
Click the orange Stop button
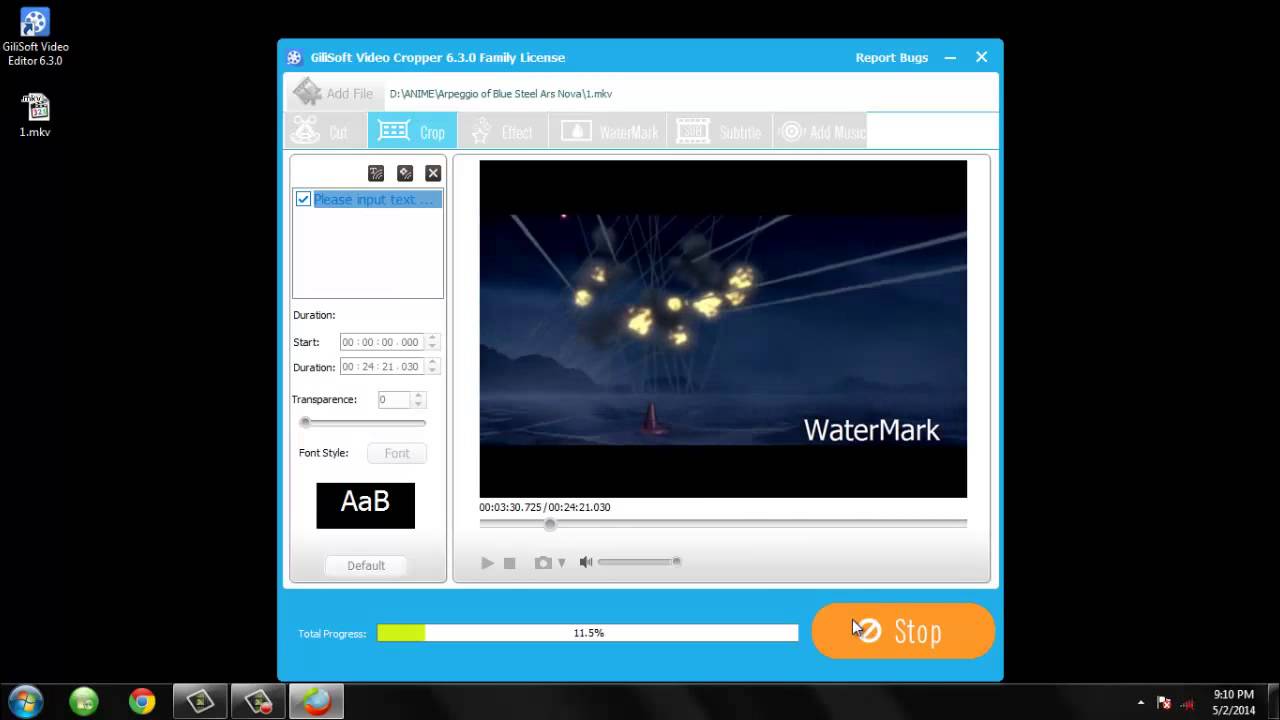[x=903, y=631]
